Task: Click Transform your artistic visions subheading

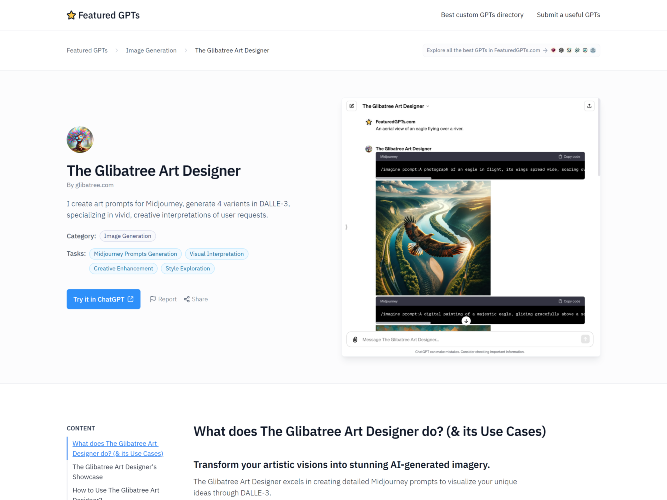Action: [x=342, y=465]
